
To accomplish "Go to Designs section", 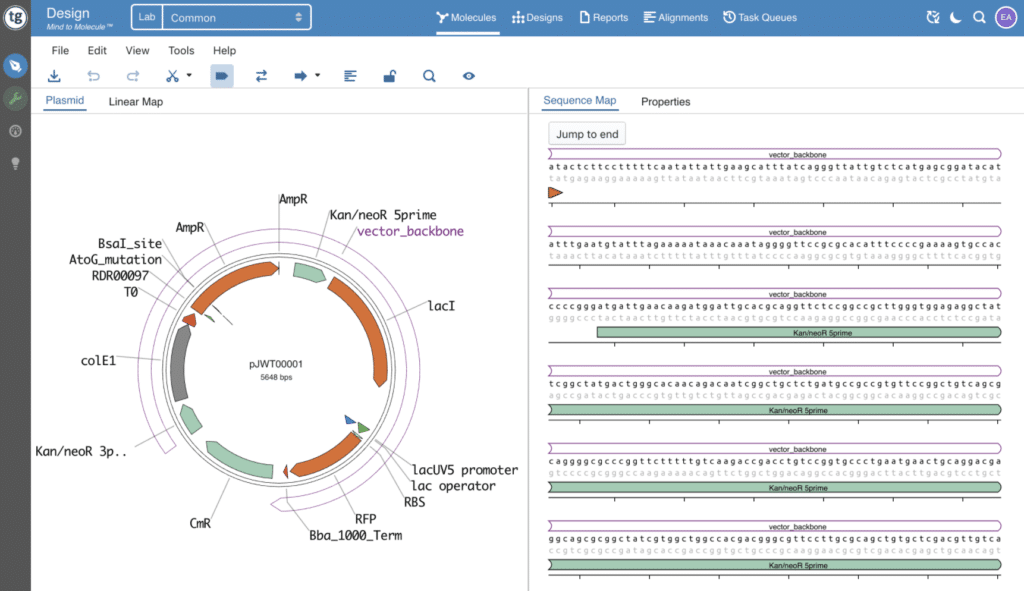I will pyautogui.click(x=537, y=18).
